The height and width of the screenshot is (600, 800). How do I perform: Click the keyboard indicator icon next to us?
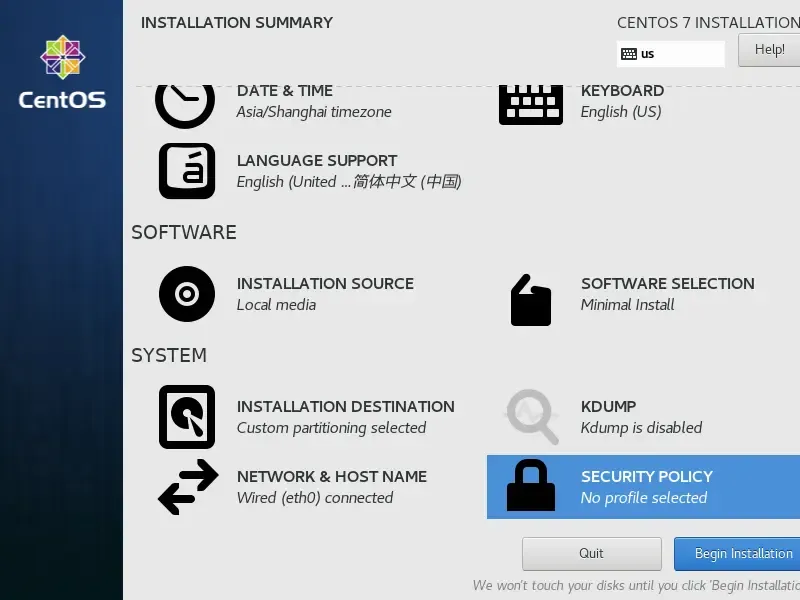tap(629, 54)
